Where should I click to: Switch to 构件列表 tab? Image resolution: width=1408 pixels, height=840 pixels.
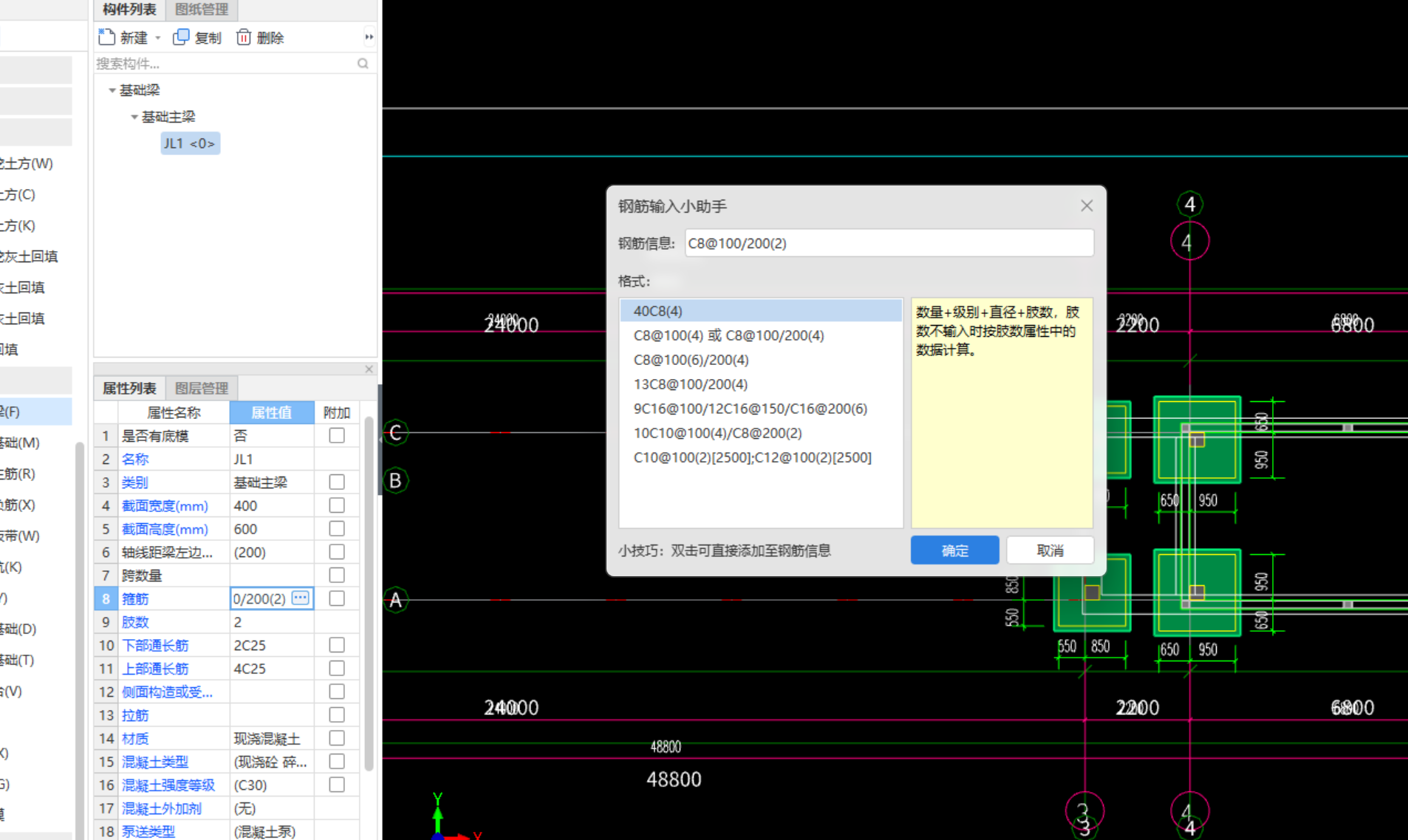(x=129, y=10)
